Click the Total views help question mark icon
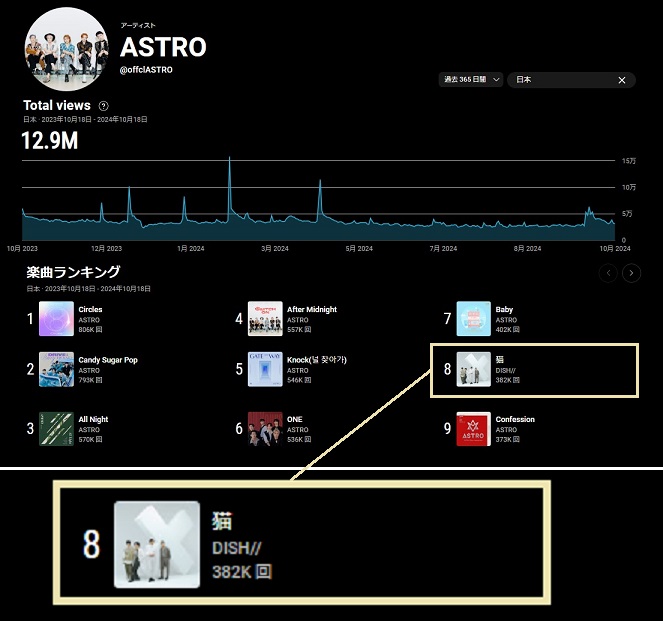This screenshot has height=621, width=663. coord(104,106)
